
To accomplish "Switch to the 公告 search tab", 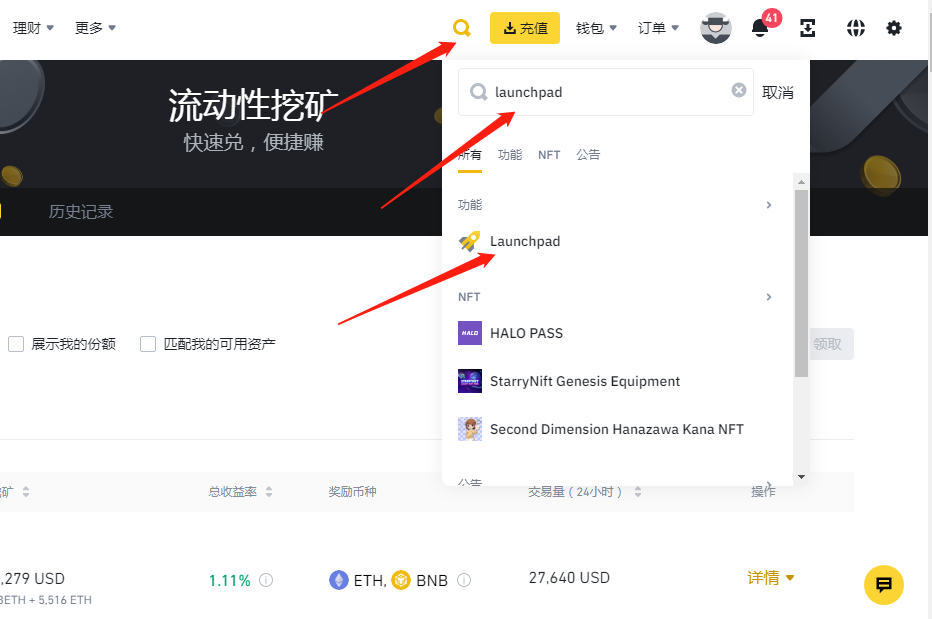I will coord(588,155).
